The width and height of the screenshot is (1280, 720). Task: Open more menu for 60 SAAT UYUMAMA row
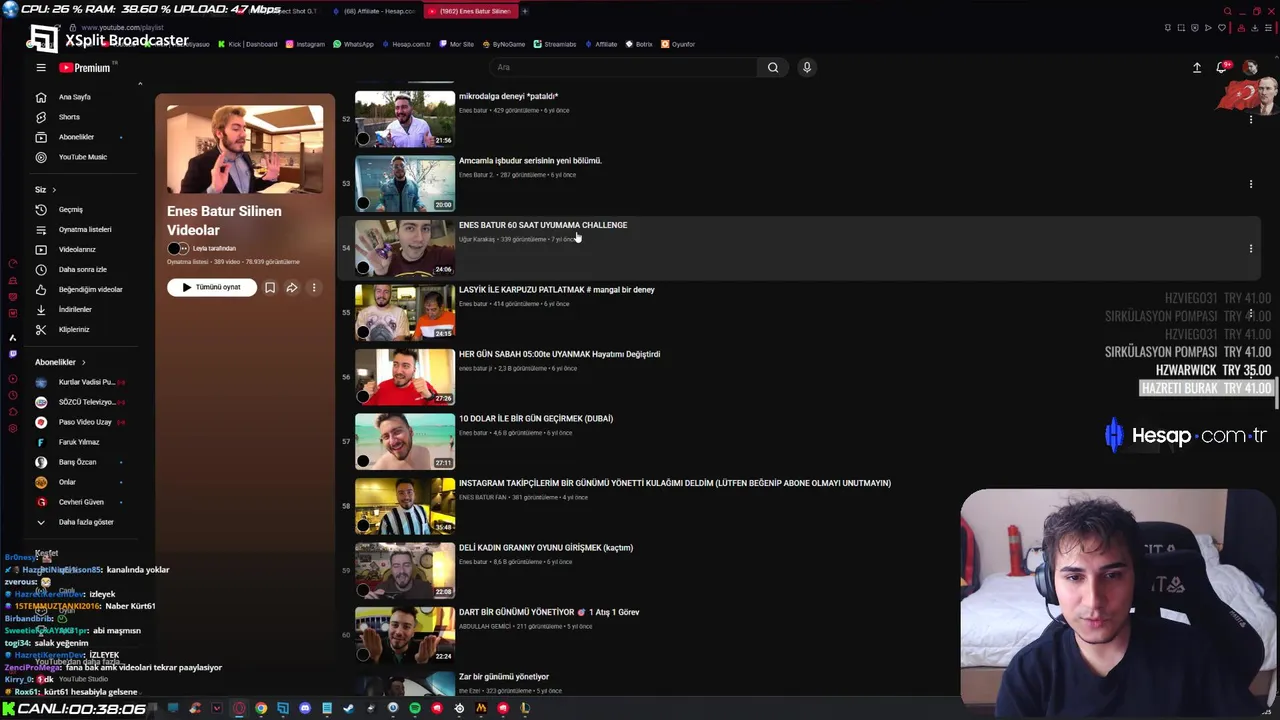point(1250,248)
